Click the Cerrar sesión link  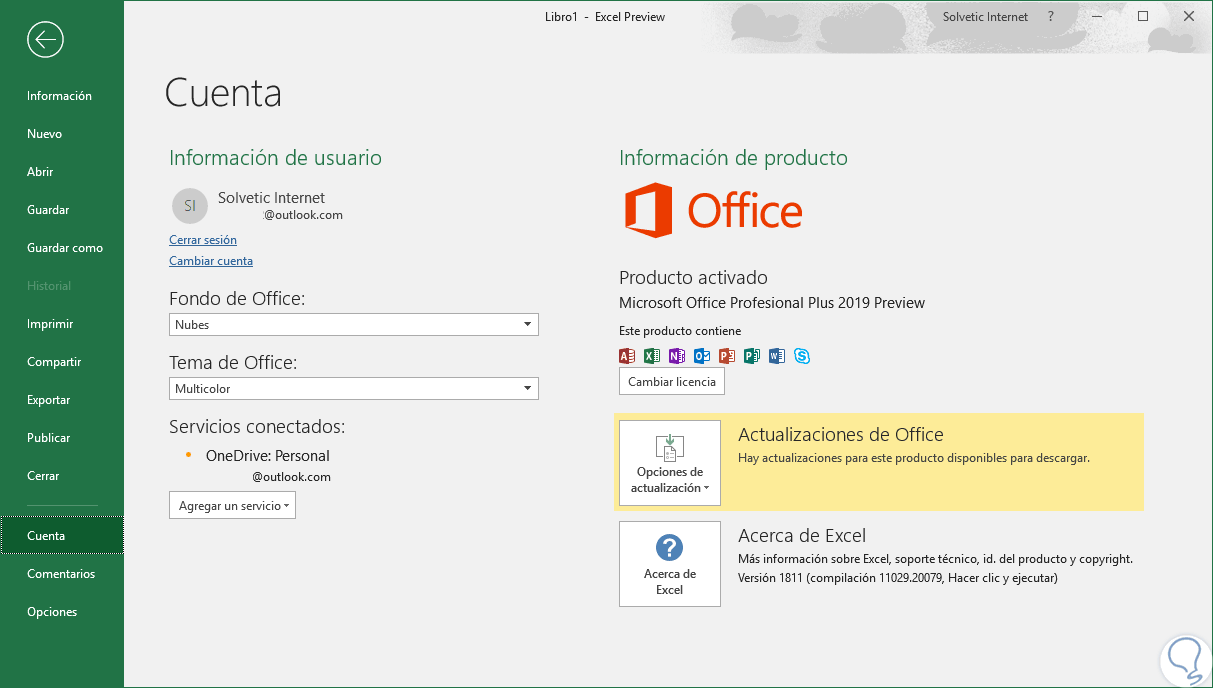click(x=203, y=240)
